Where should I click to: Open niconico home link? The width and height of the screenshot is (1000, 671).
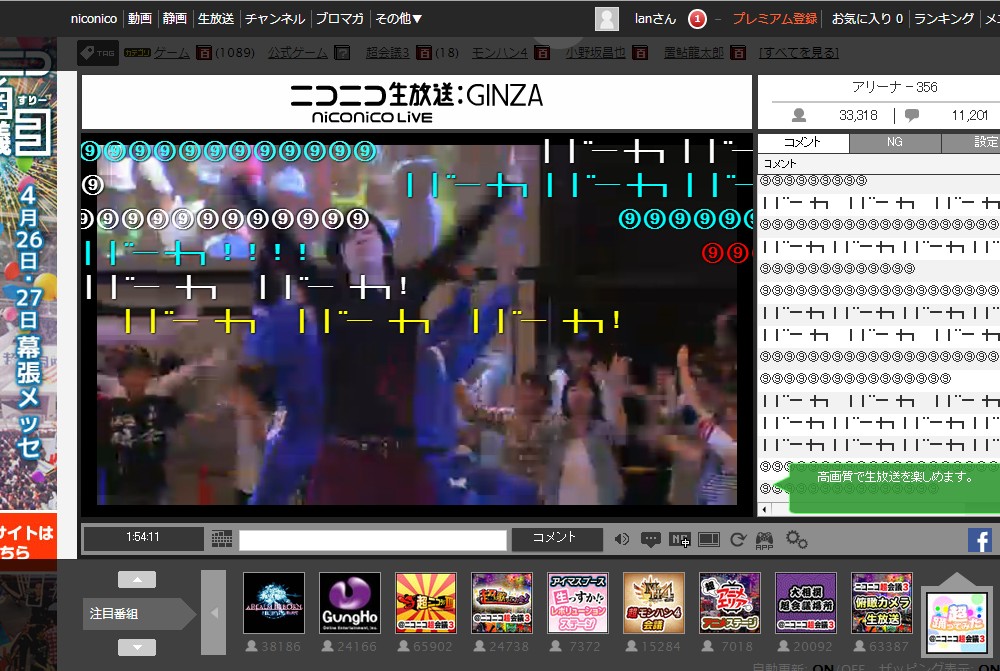point(94,18)
